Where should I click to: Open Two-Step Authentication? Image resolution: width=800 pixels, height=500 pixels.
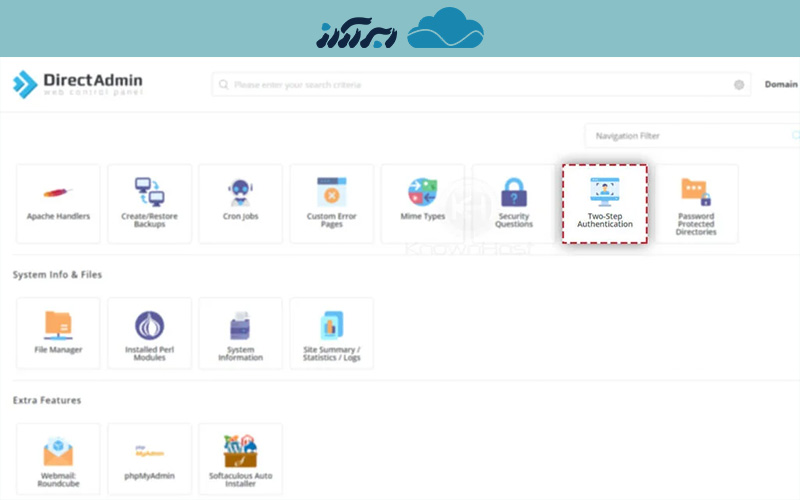(604, 203)
